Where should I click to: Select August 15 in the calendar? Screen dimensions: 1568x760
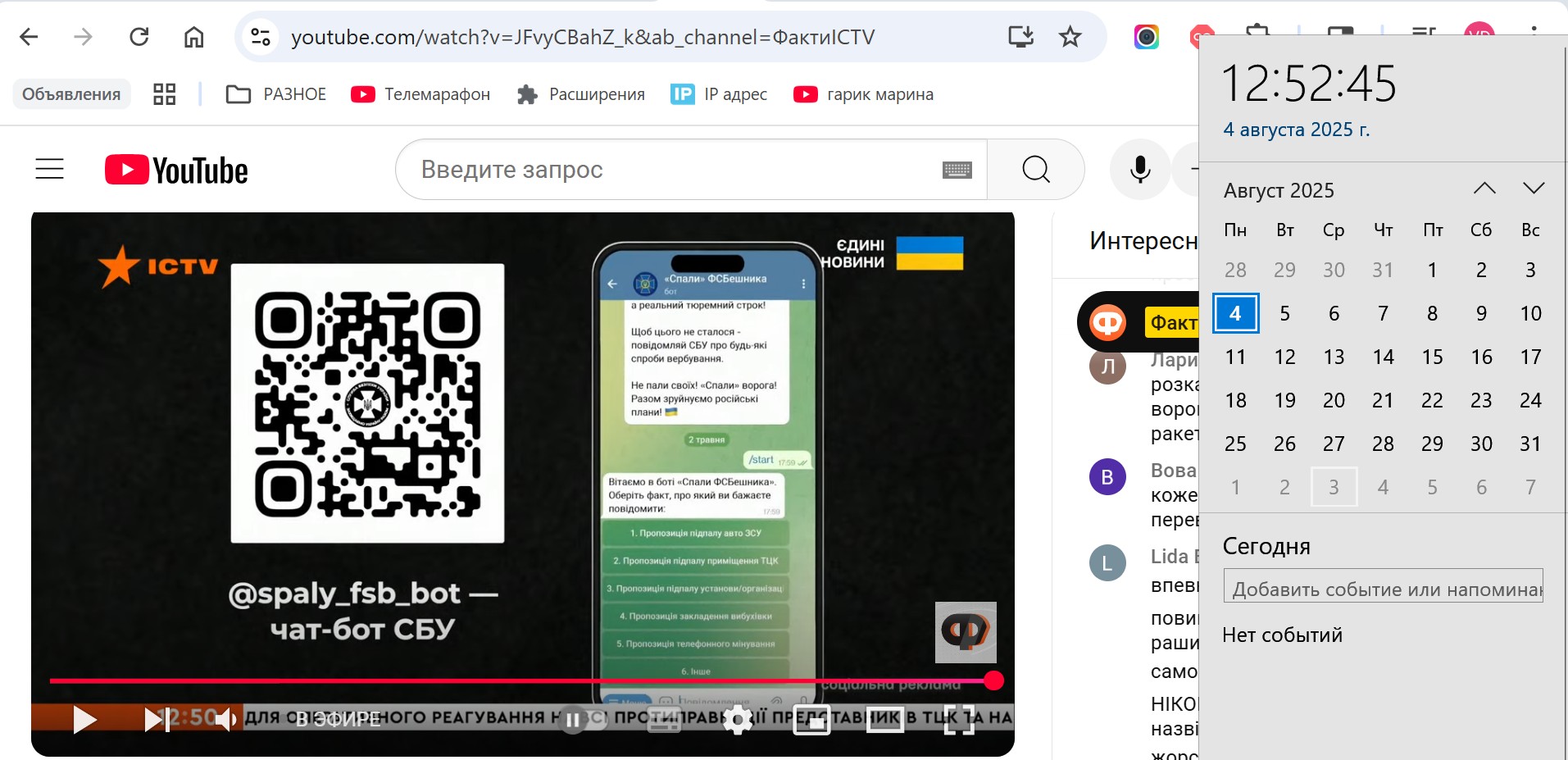click(x=1432, y=357)
